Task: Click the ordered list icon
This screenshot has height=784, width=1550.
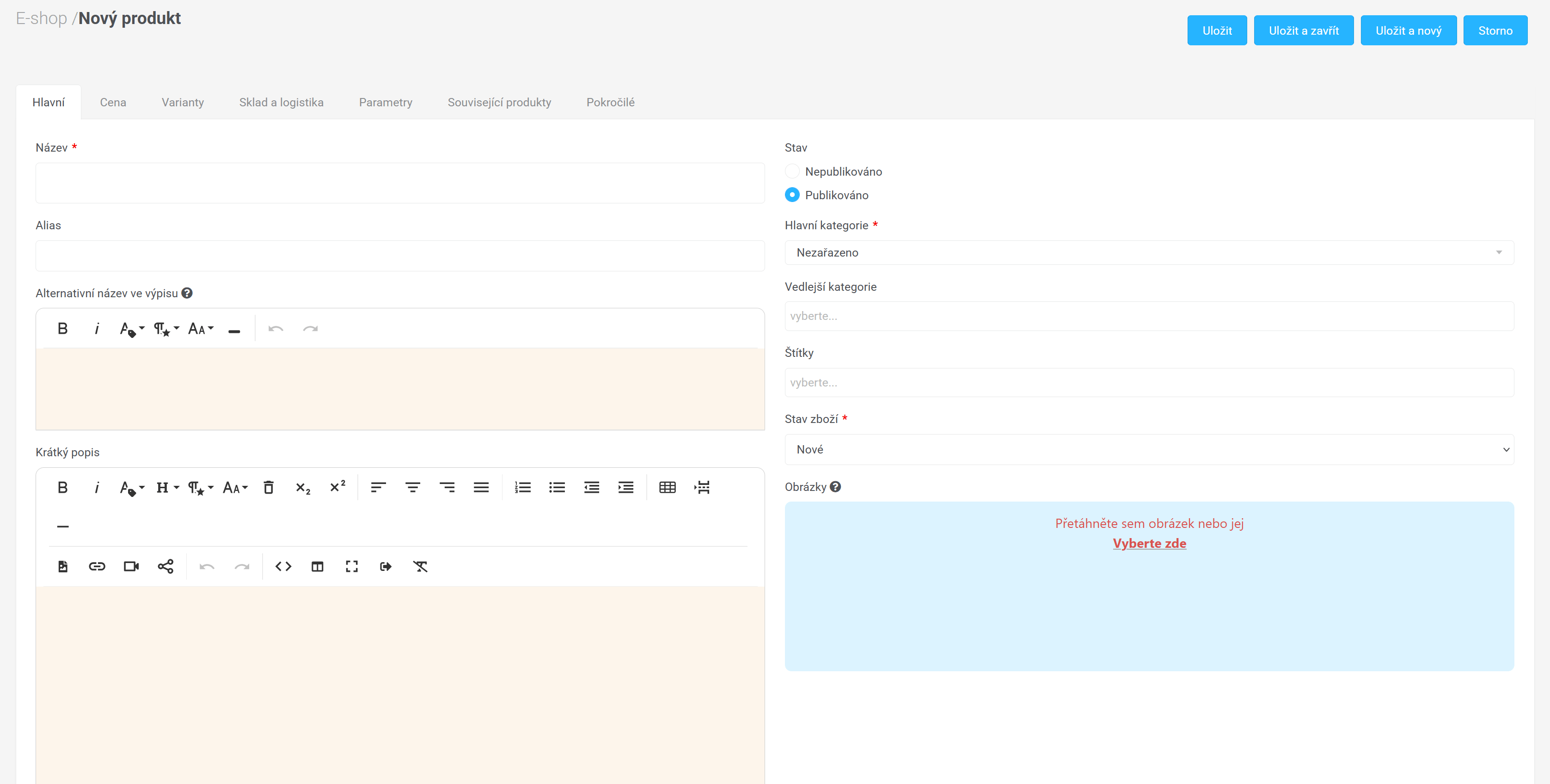Action: coord(522,487)
